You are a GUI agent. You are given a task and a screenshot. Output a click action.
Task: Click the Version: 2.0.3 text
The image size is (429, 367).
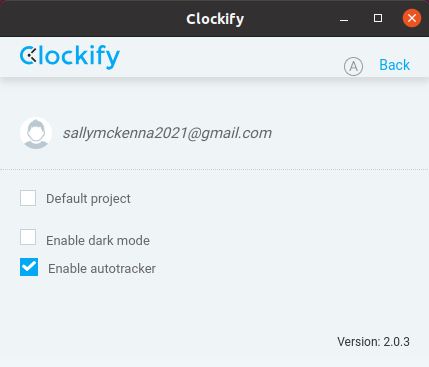pos(373,342)
